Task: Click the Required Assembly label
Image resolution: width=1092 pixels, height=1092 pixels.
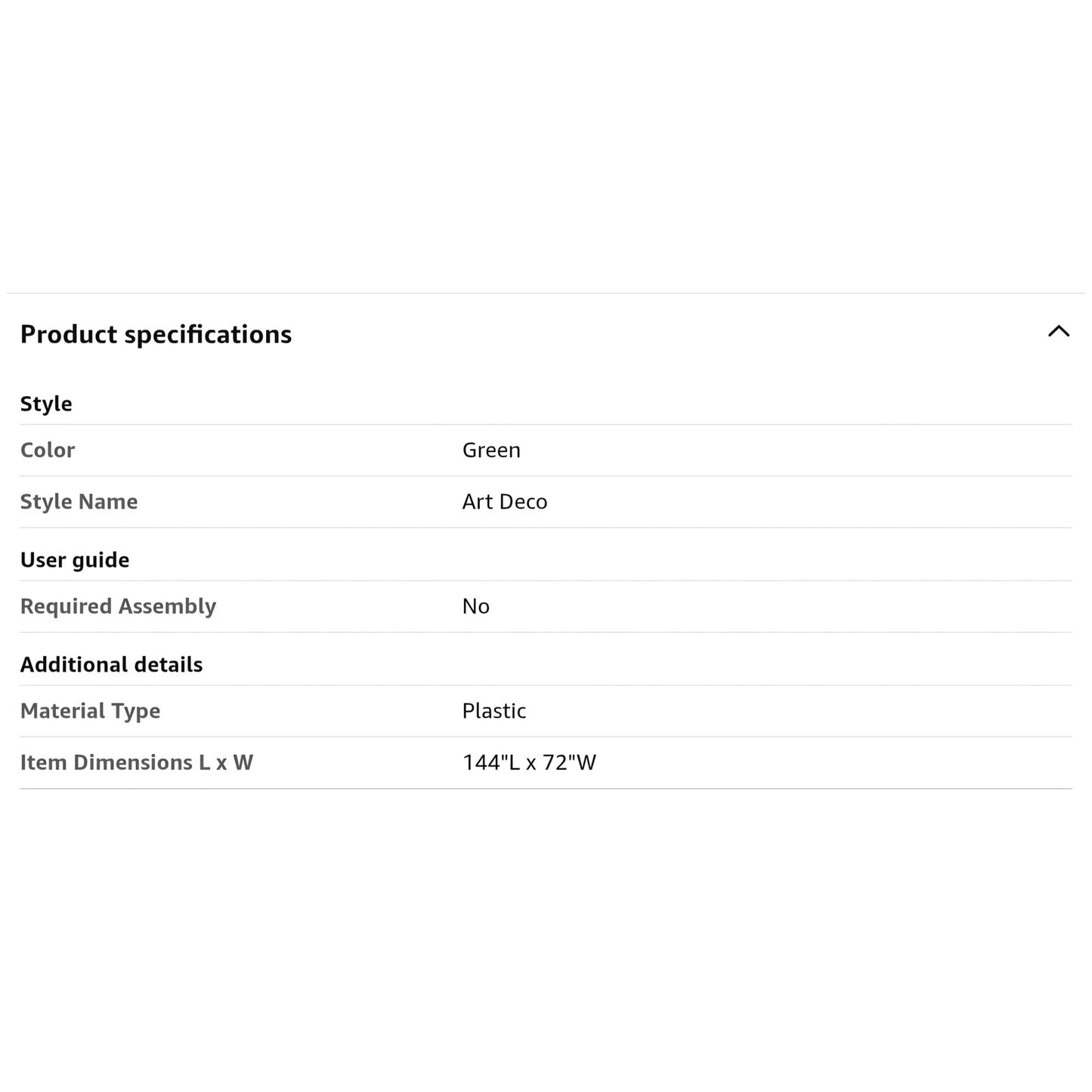Action: [x=118, y=606]
